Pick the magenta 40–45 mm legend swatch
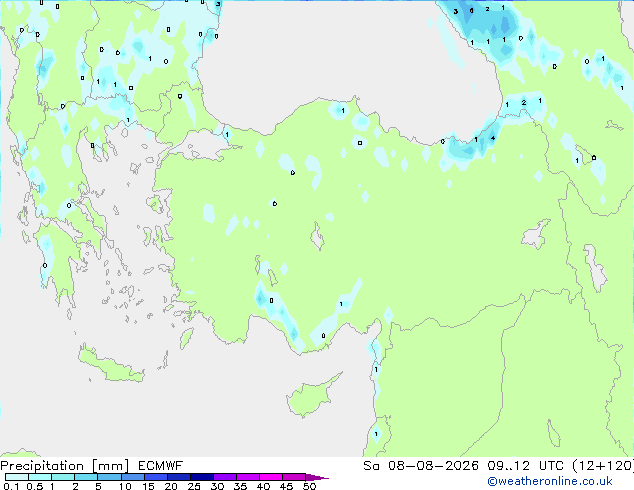The image size is (634, 490). coord(271,477)
